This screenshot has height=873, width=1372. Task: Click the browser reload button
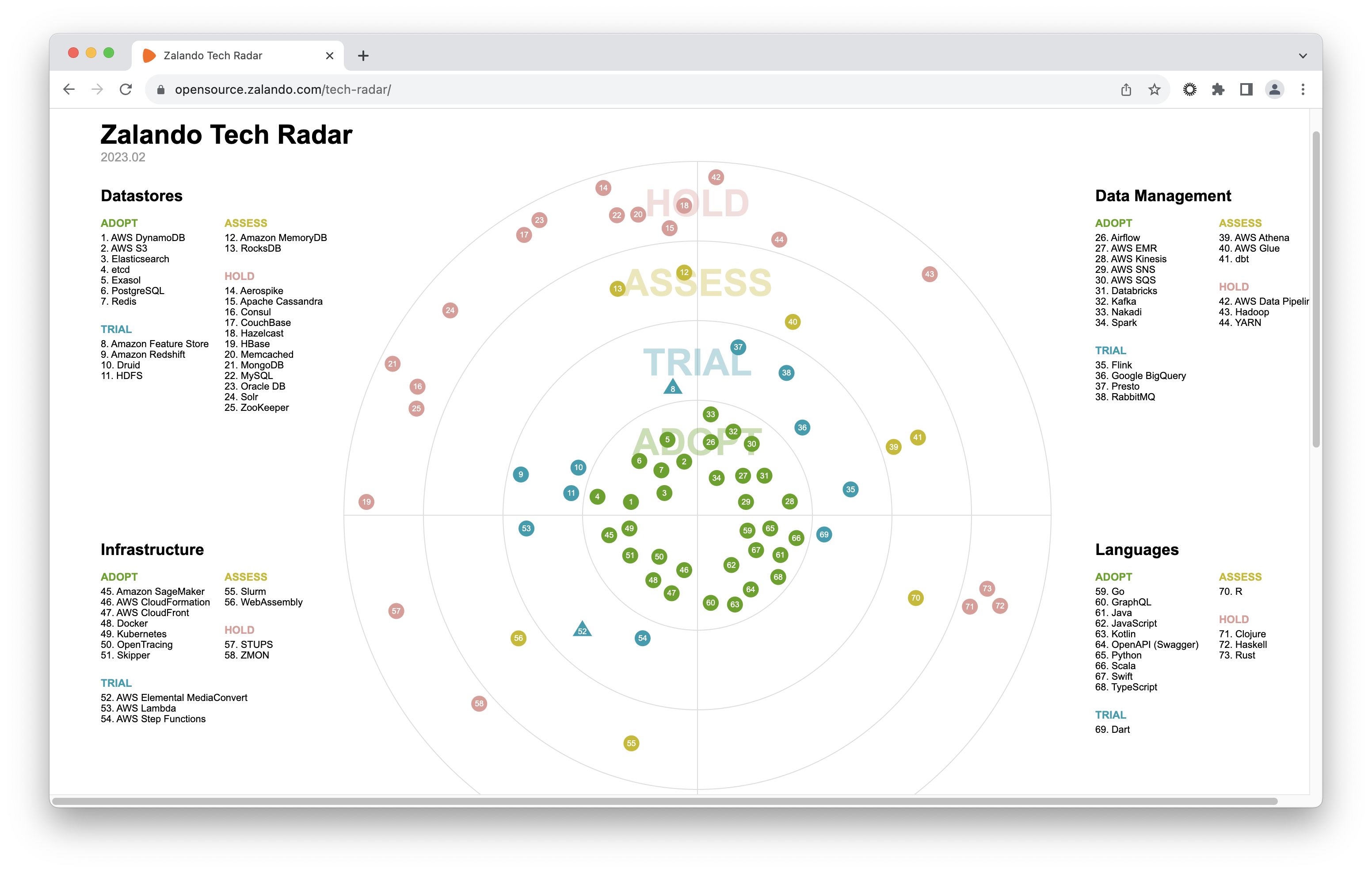[126, 89]
